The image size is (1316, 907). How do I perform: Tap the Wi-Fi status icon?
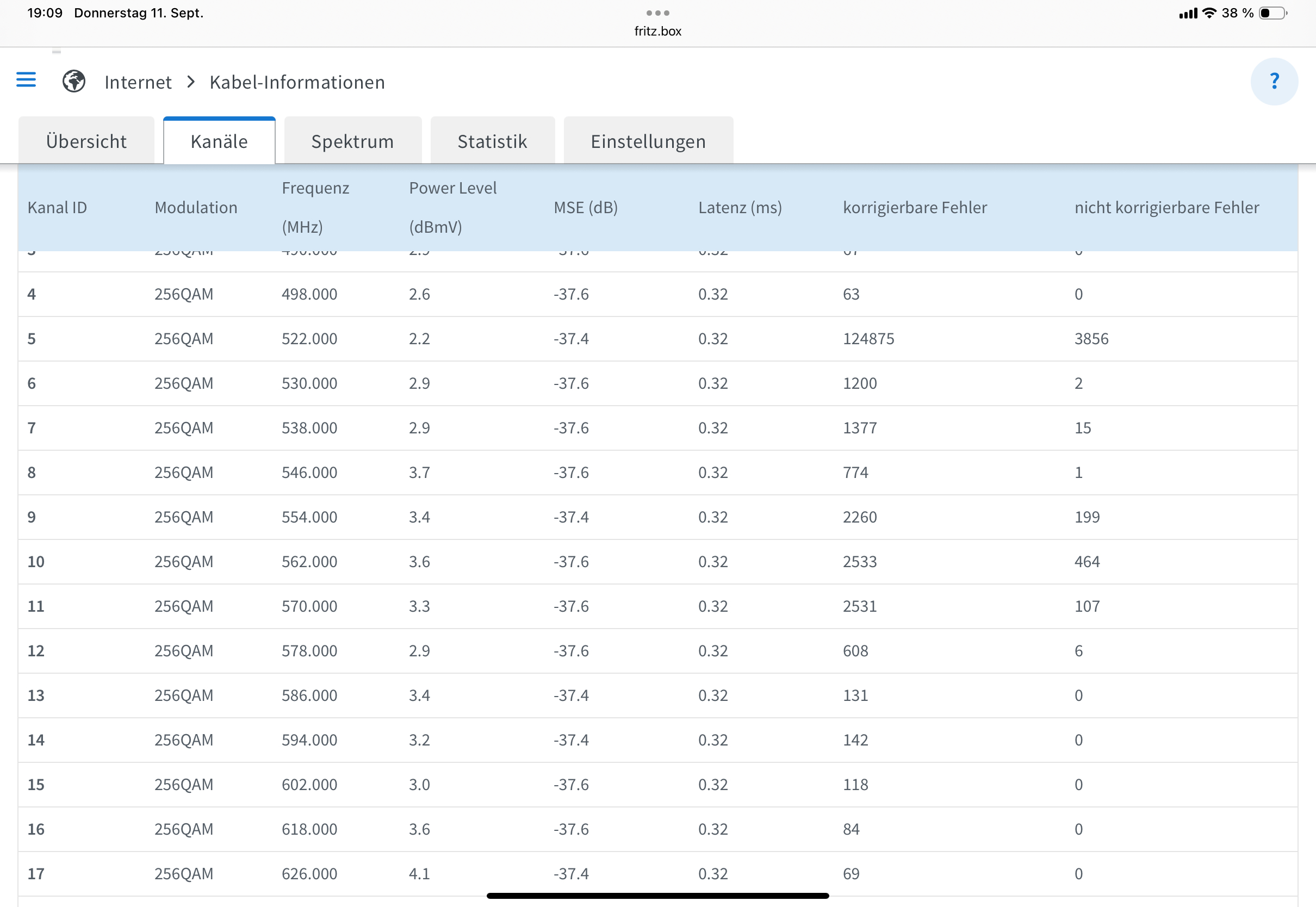click(x=1209, y=13)
